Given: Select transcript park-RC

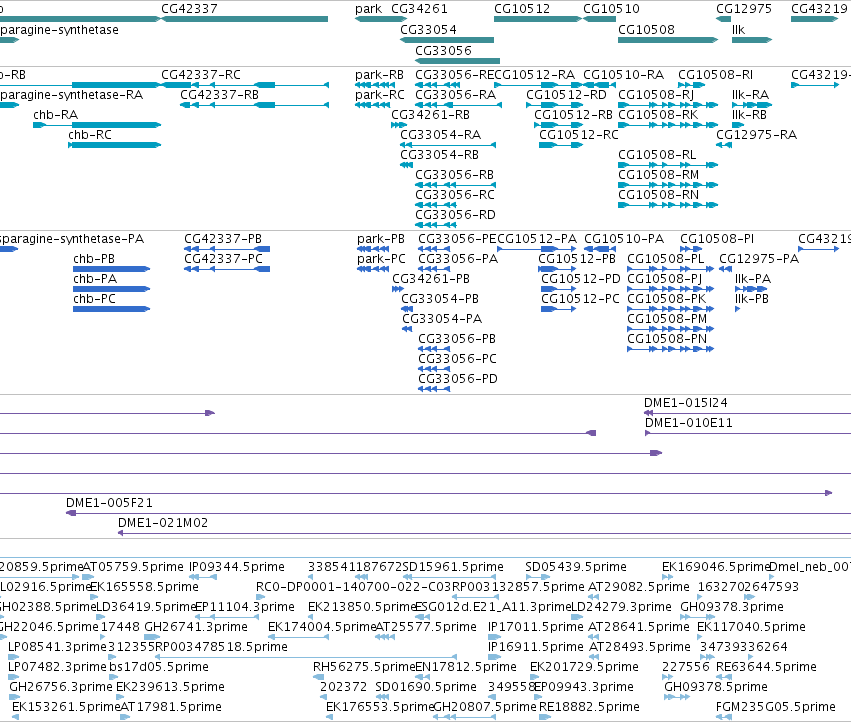Looking at the screenshot, I should click(x=380, y=95).
